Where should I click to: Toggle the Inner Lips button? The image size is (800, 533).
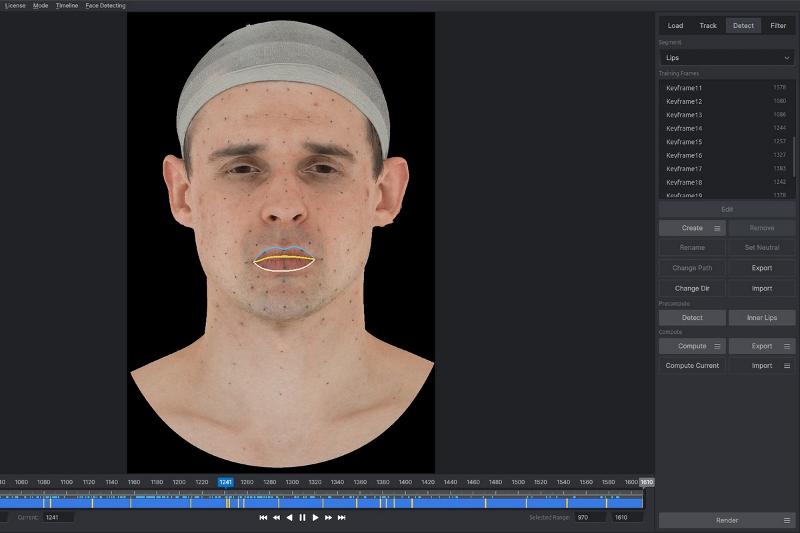click(762, 318)
